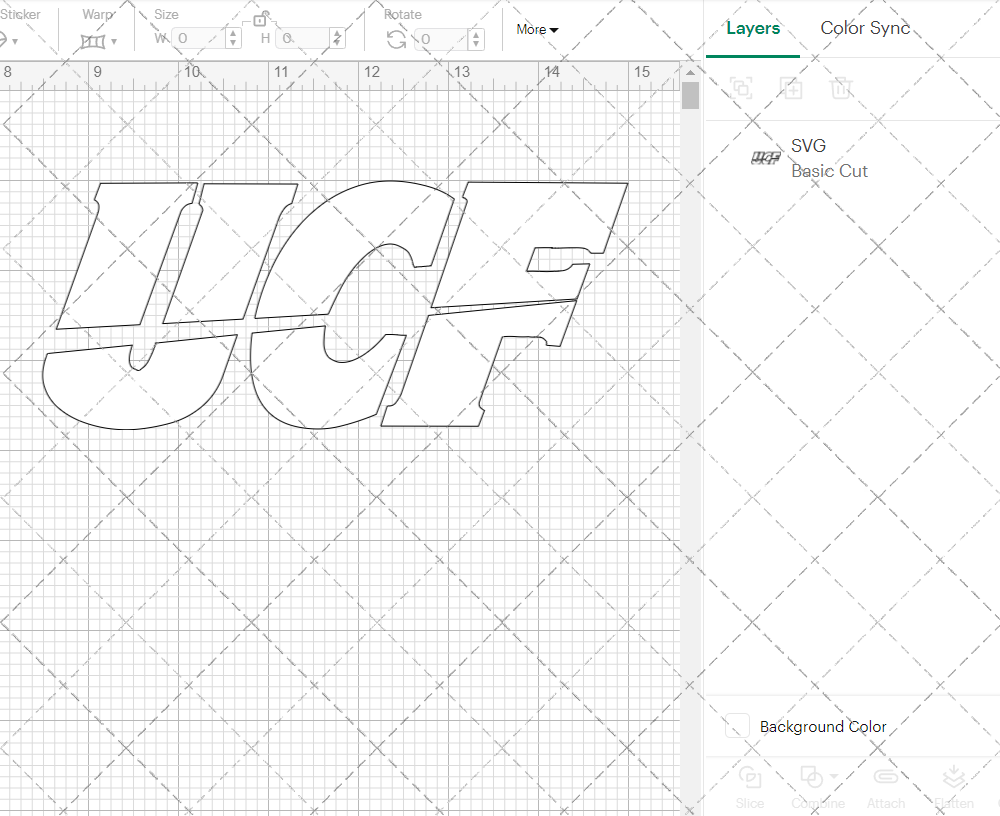
Task: Switch to the Layers tab
Action: tap(753, 28)
